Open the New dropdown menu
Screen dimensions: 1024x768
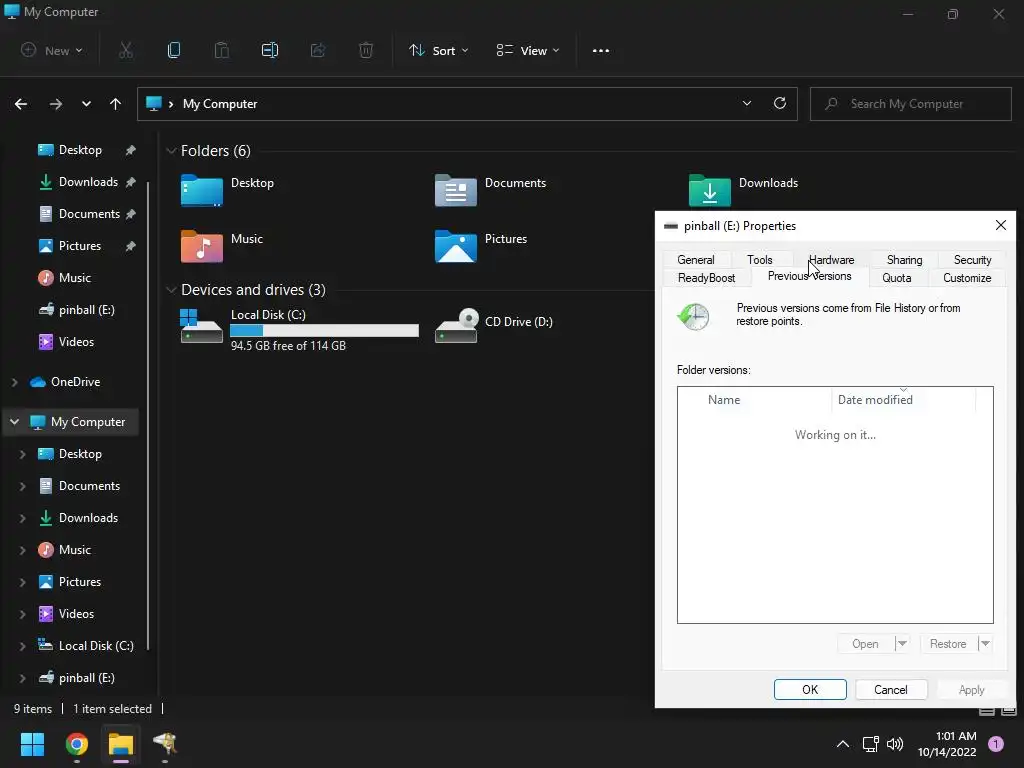click(x=52, y=50)
